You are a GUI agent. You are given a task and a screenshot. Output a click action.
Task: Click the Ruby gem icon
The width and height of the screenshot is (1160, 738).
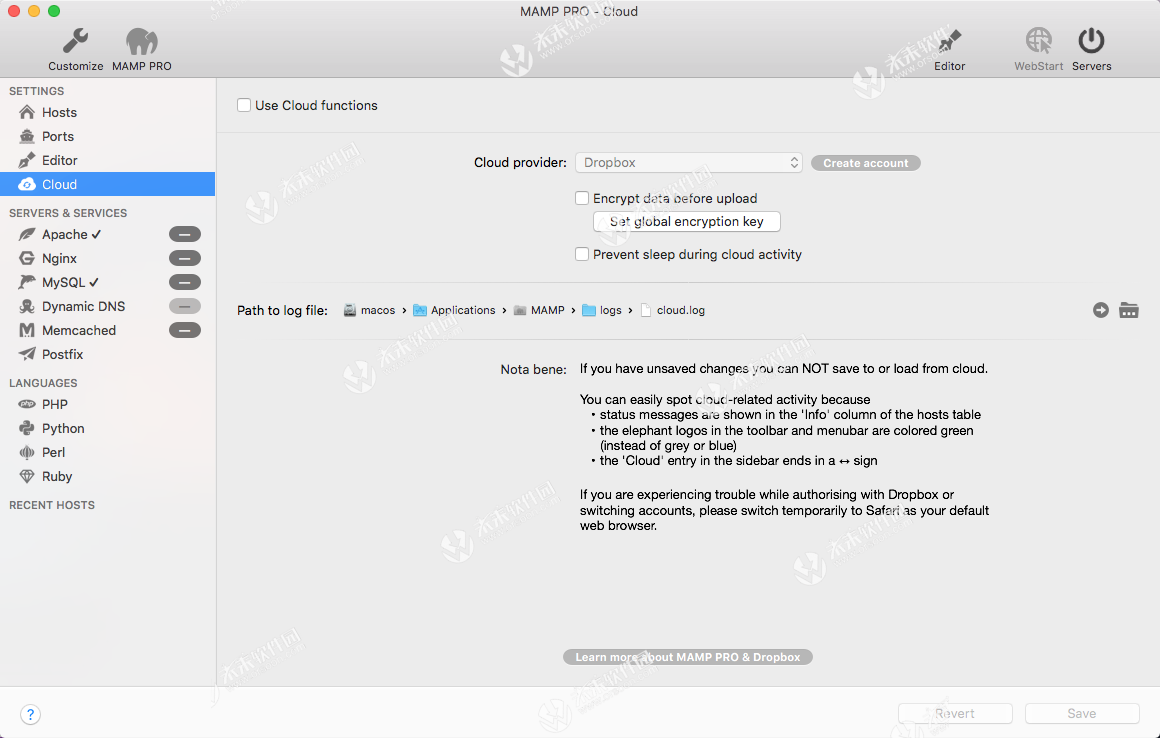(x=27, y=476)
